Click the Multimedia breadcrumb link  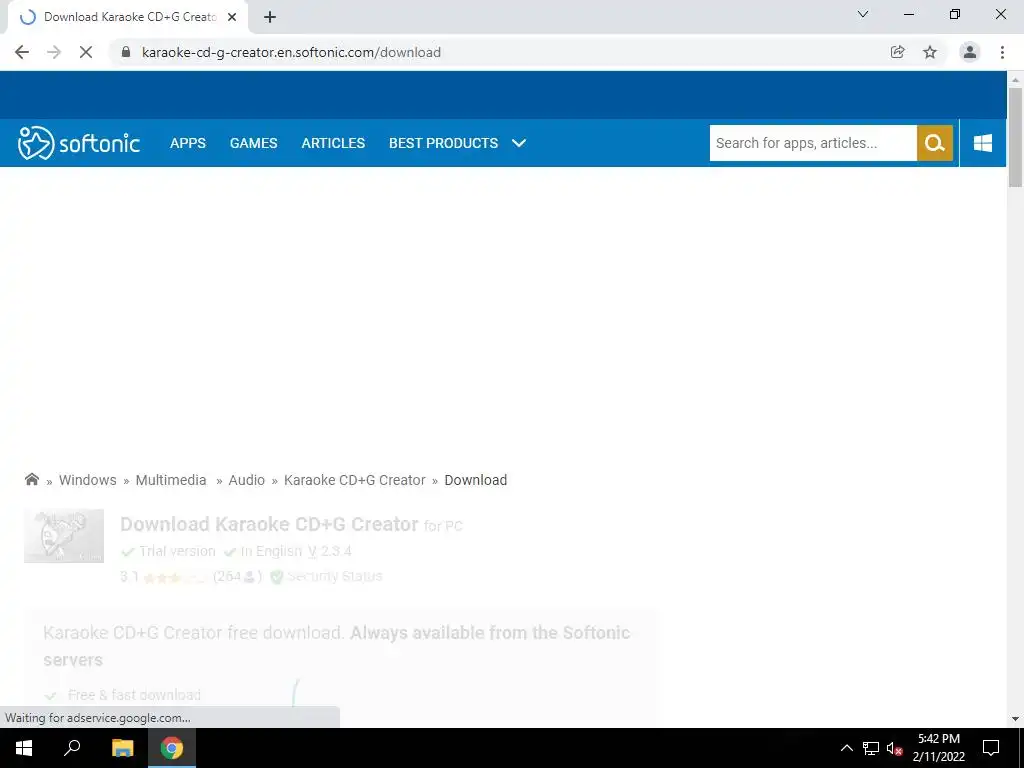[x=171, y=480]
